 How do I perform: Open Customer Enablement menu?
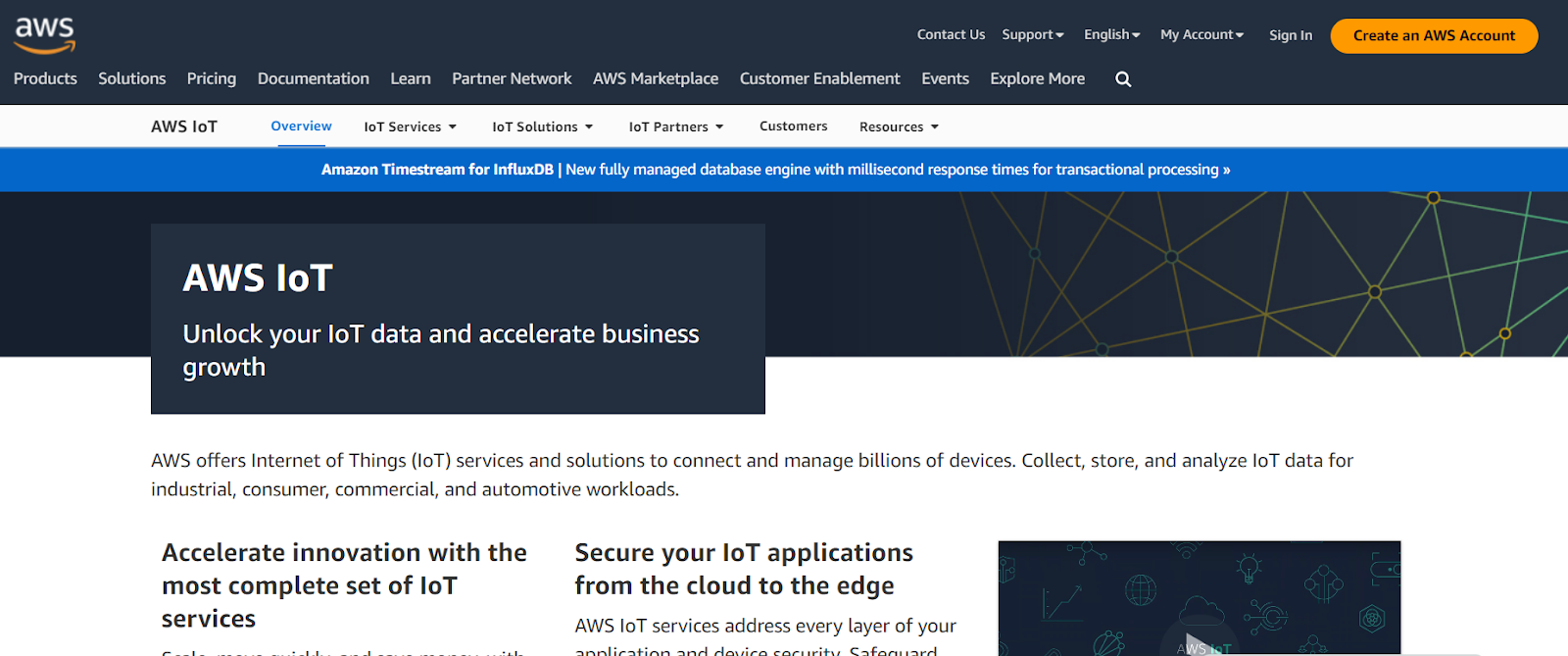click(820, 78)
